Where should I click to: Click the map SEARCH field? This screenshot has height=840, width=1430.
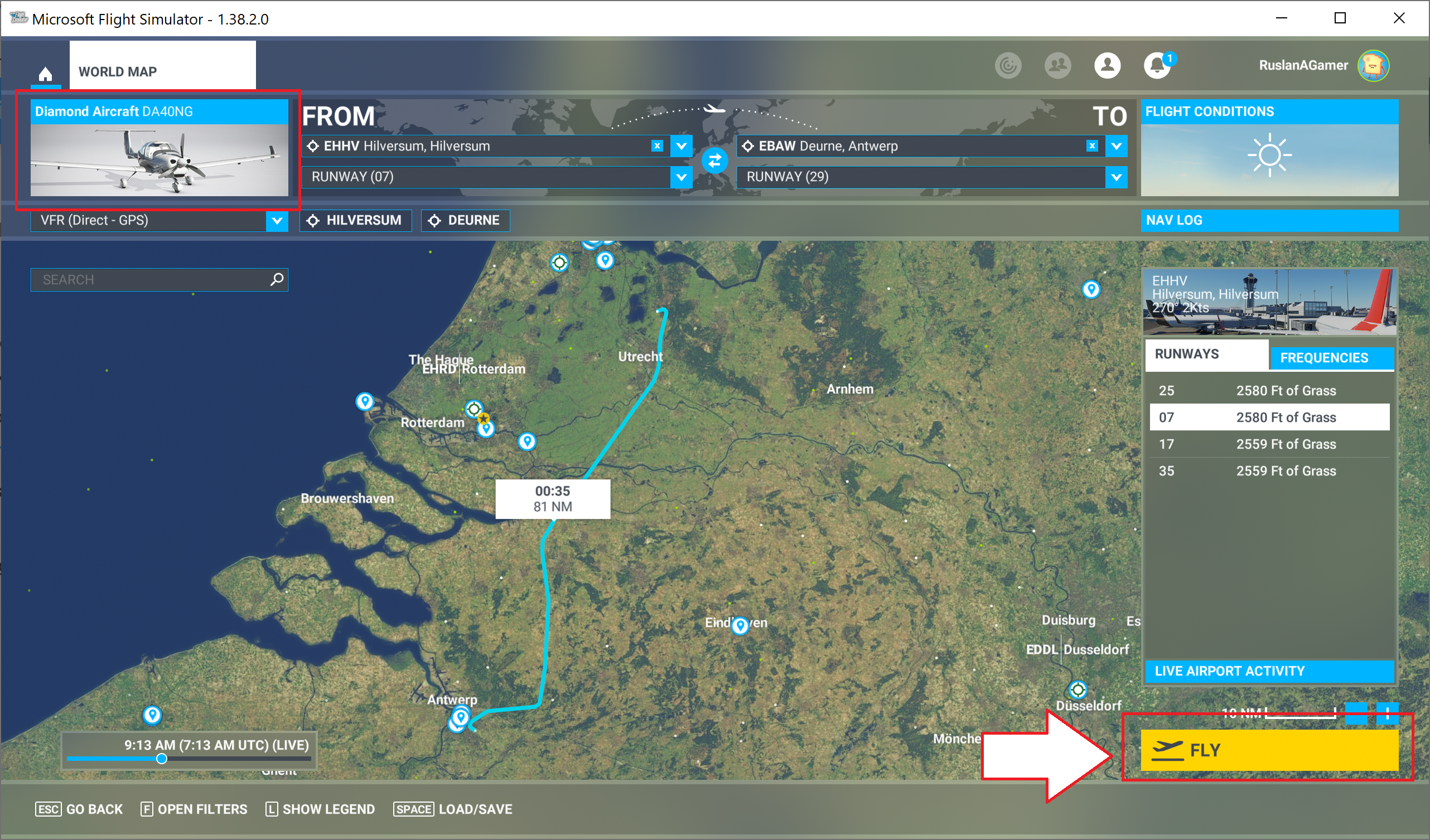coord(160,280)
